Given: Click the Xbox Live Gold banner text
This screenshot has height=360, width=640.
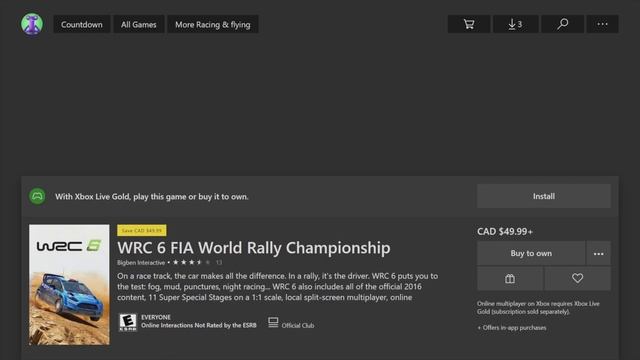Looking at the screenshot, I should point(151,196).
